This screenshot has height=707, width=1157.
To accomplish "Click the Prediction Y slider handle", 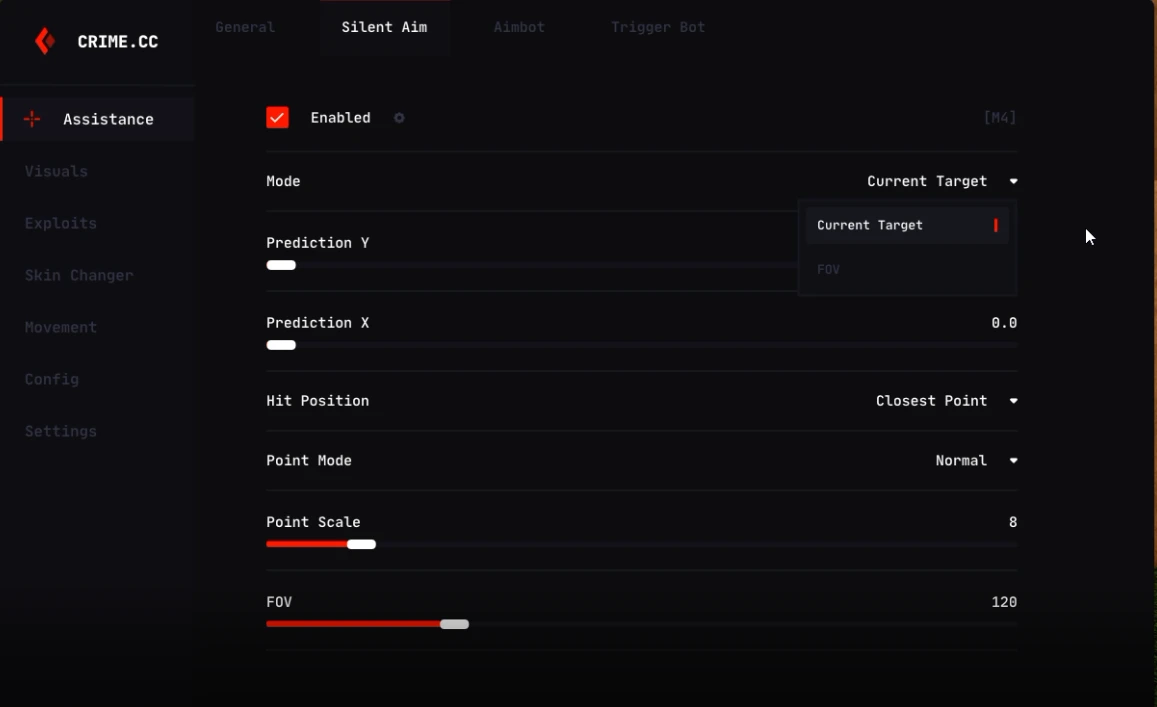I will 281,266.
